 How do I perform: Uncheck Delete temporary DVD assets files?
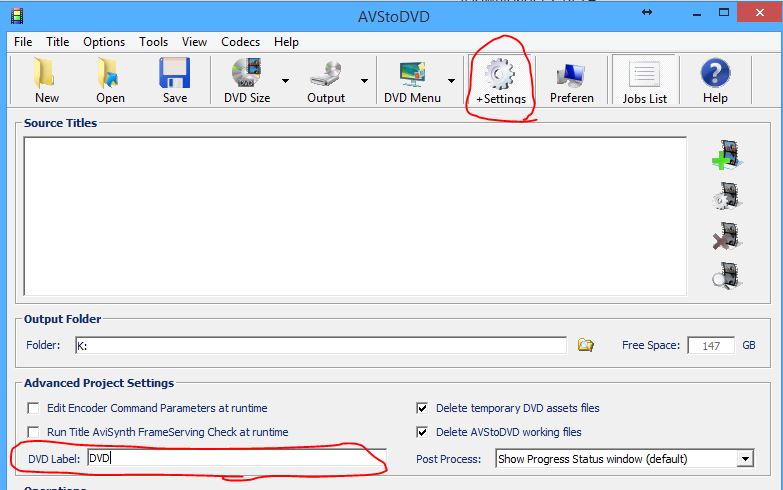pyautogui.click(x=422, y=408)
